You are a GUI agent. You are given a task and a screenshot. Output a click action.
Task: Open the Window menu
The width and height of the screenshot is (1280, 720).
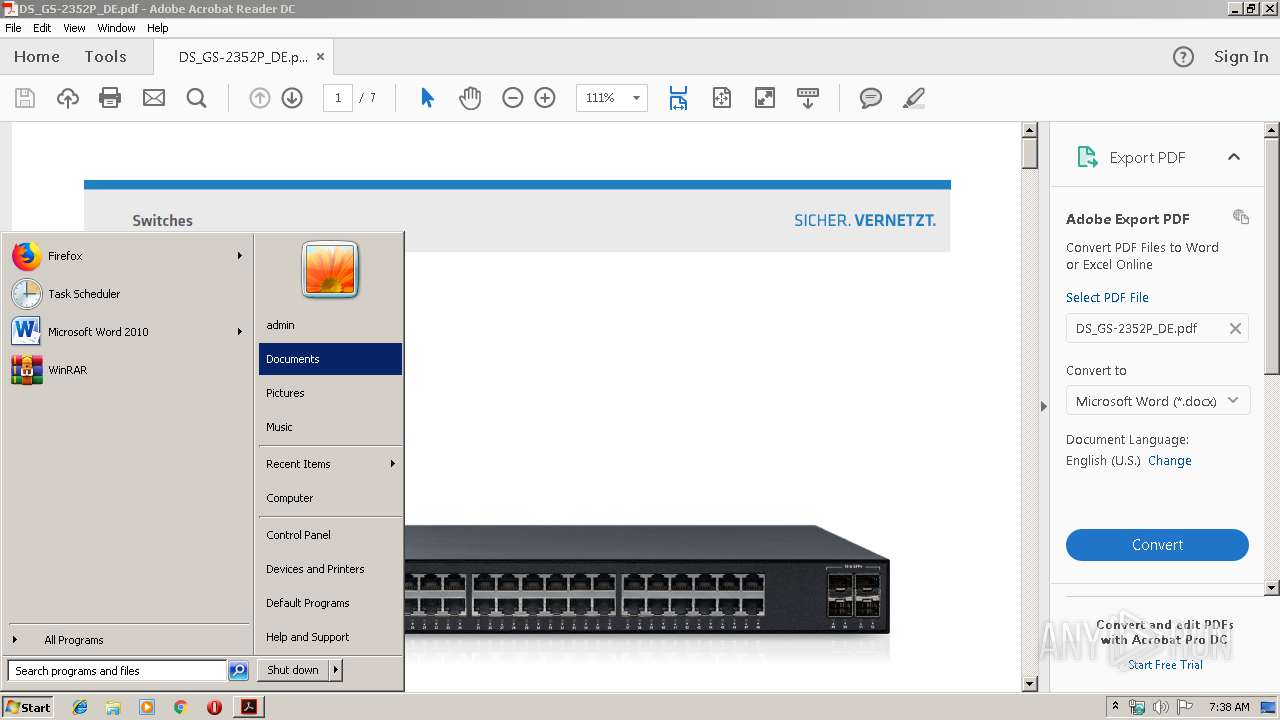point(116,28)
